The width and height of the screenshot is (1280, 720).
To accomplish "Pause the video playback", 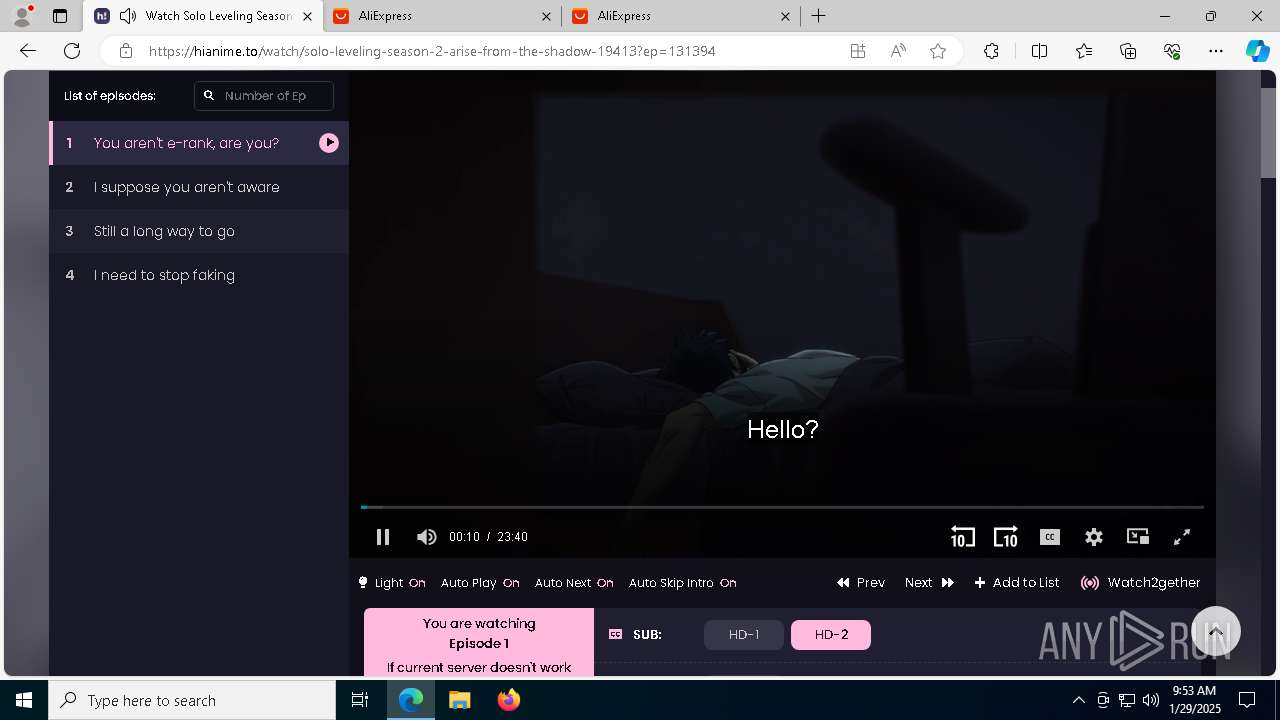I will click(382, 537).
